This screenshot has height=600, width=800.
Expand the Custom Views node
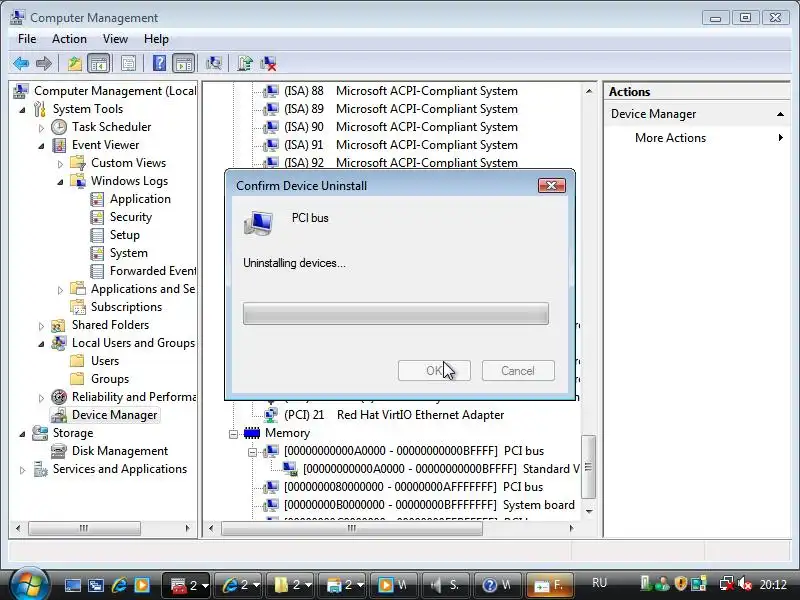click(x=60, y=164)
